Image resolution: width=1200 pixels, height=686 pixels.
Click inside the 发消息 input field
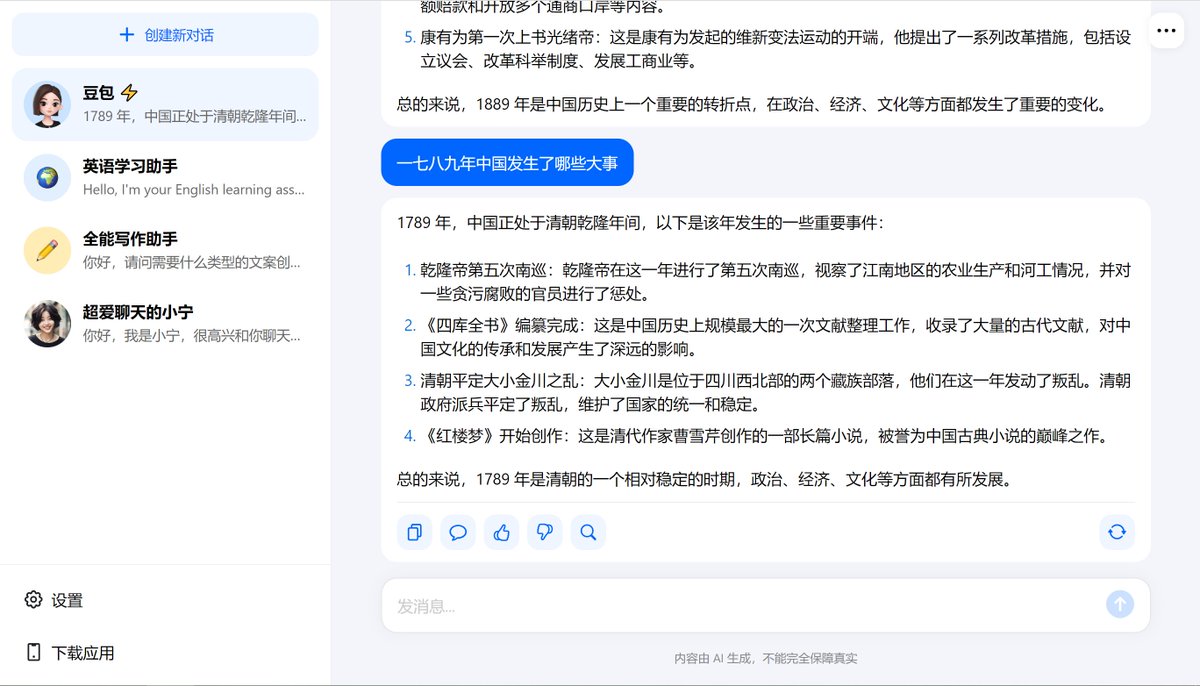[x=700, y=603]
